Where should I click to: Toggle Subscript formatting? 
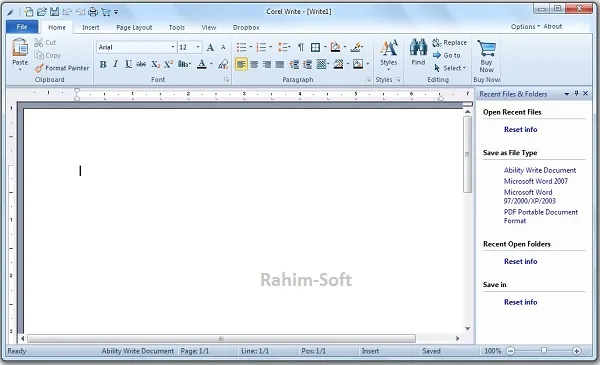click(155, 64)
